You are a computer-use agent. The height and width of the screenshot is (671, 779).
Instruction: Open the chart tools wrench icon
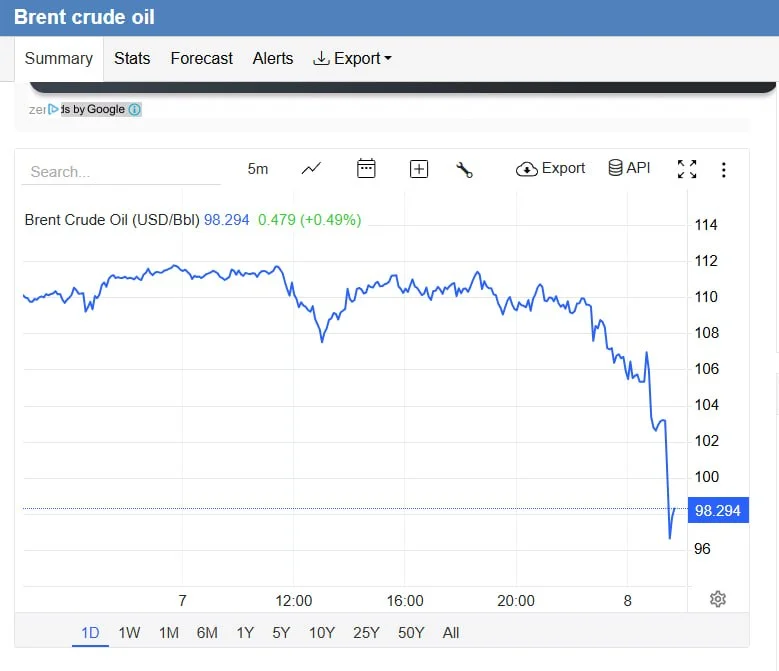coord(464,169)
